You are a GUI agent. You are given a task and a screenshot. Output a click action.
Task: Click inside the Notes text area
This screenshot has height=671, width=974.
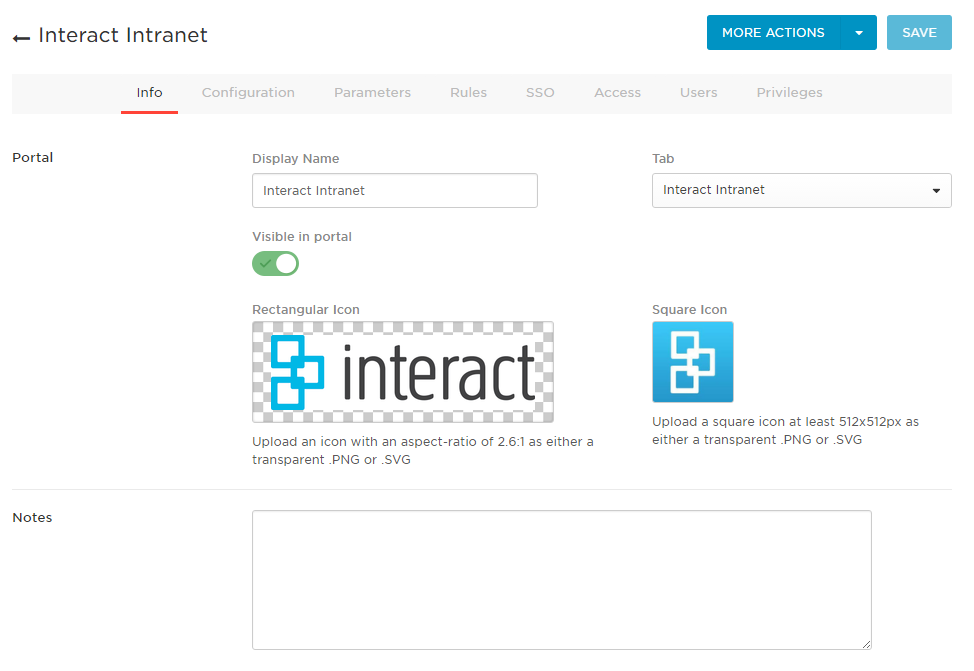pos(562,580)
